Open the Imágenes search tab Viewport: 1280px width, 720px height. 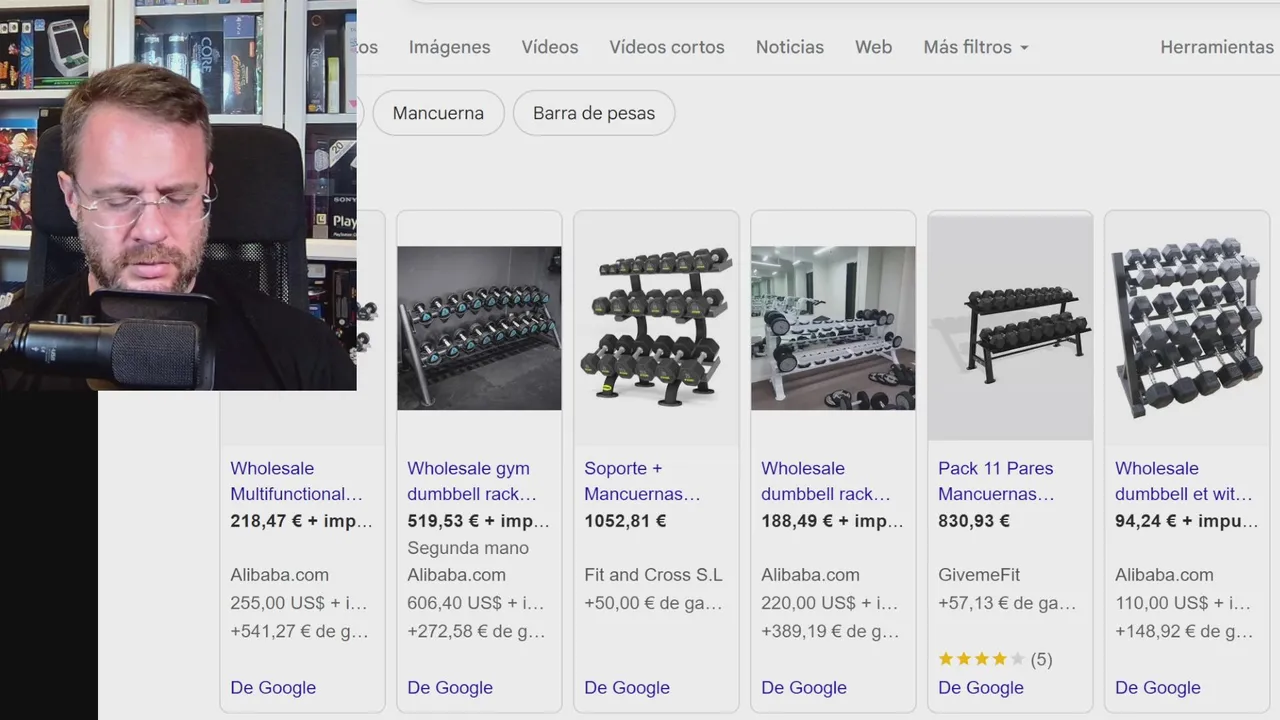pyautogui.click(x=449, y=47)
